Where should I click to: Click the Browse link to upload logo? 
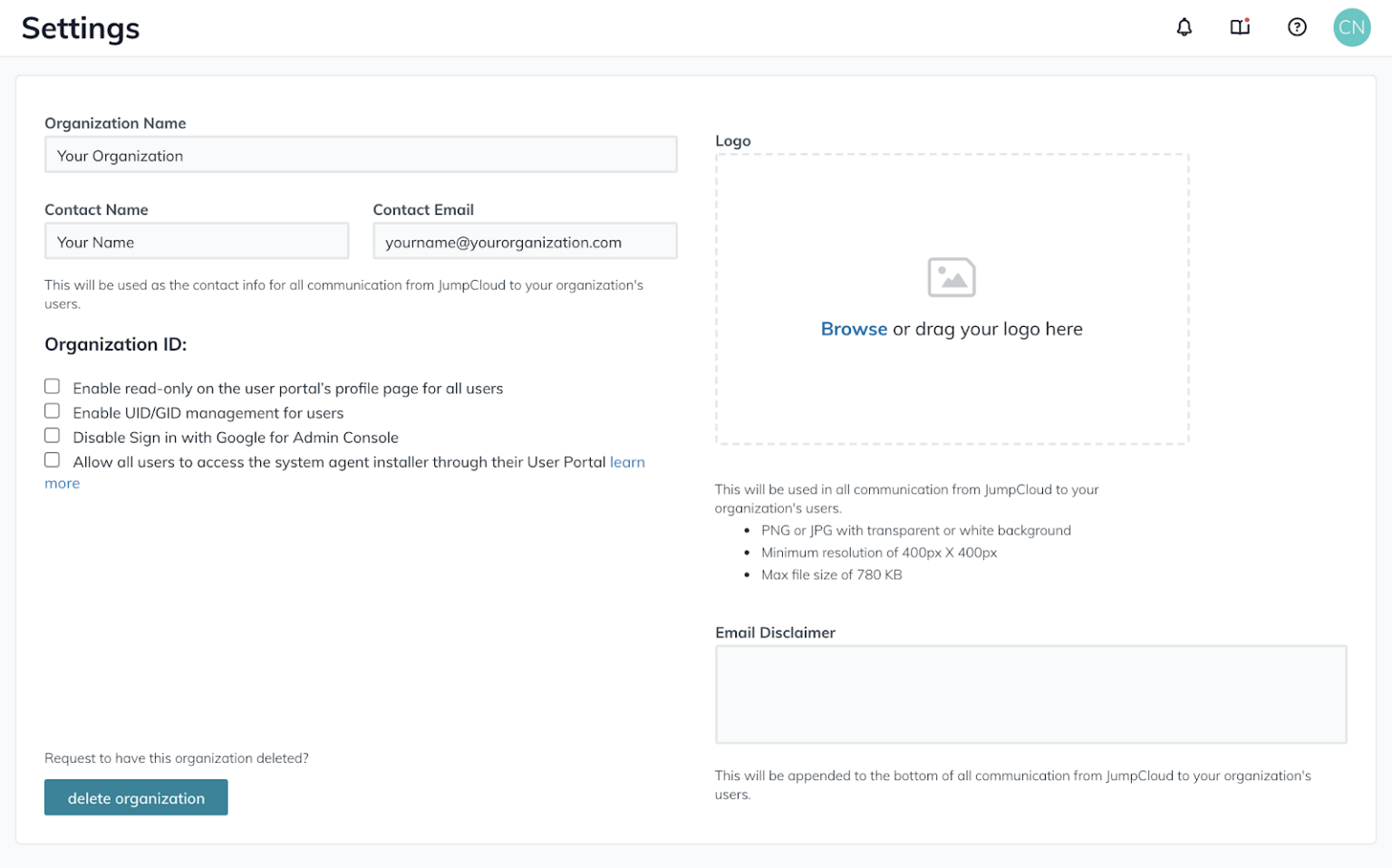click(853, 329)
